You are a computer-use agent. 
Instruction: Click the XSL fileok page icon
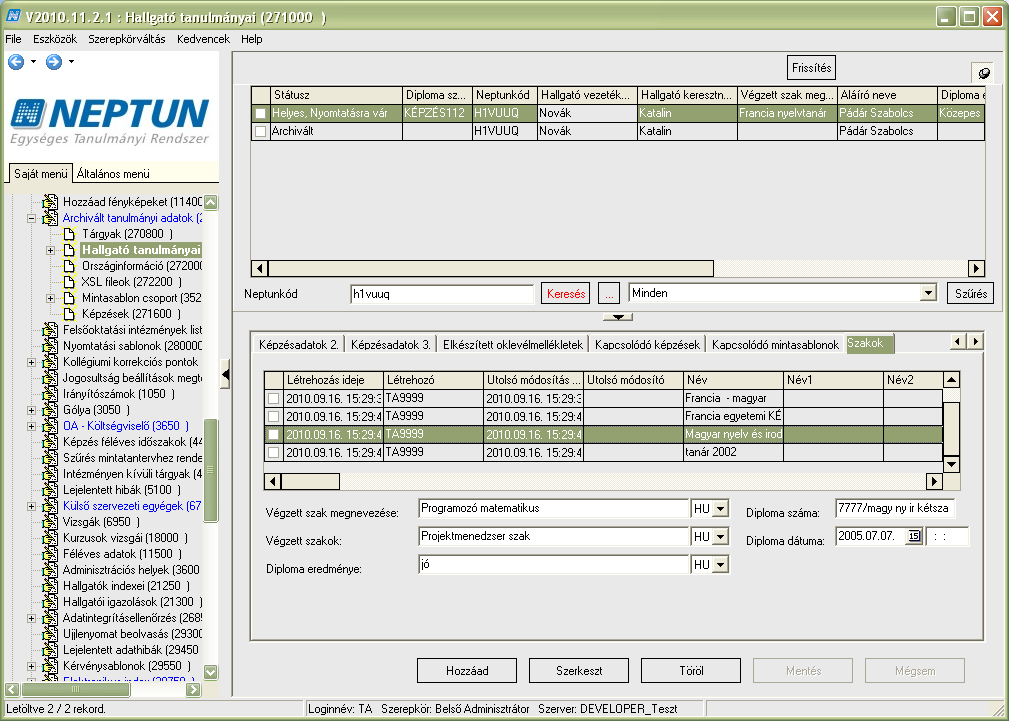(69, 282)
